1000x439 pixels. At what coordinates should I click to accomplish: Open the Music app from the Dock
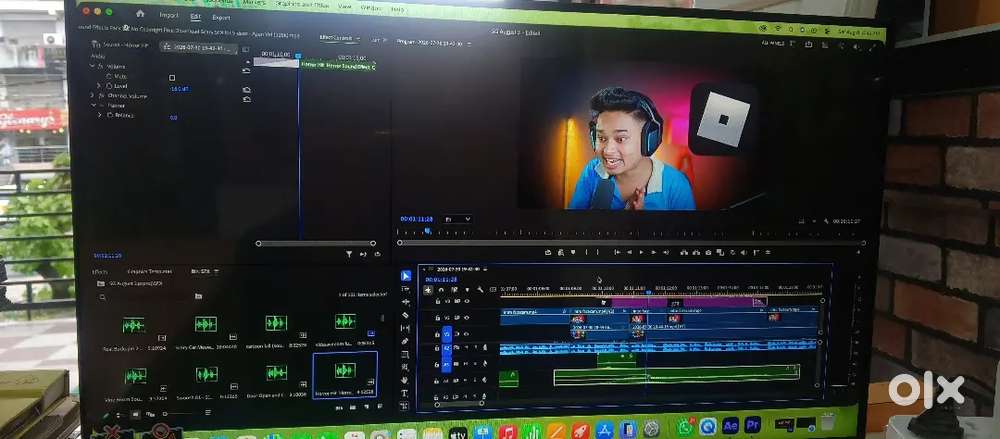pyautogui.click(x=508, y=432)
